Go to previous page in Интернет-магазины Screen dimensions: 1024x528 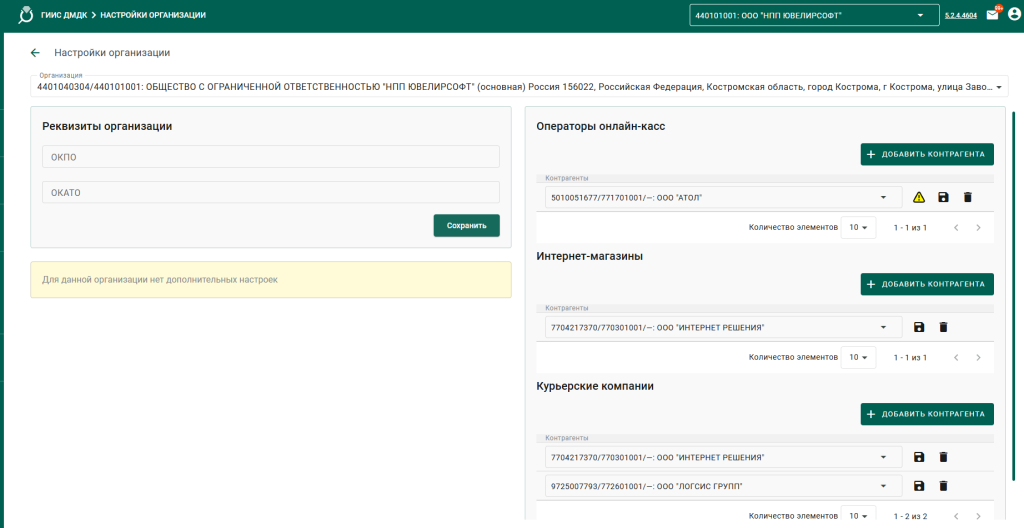click(956, 357)
